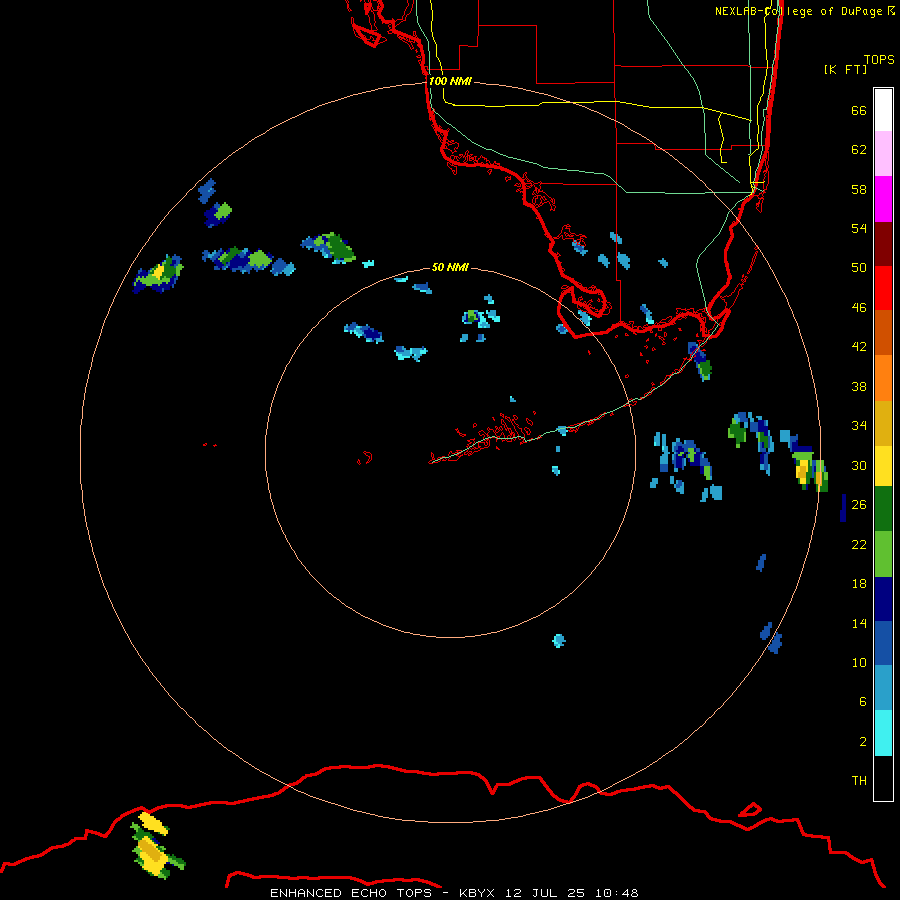900x900 pixels.
Task: Click the light green 26 kft legend swatch
Action: (x=883, y=554)
